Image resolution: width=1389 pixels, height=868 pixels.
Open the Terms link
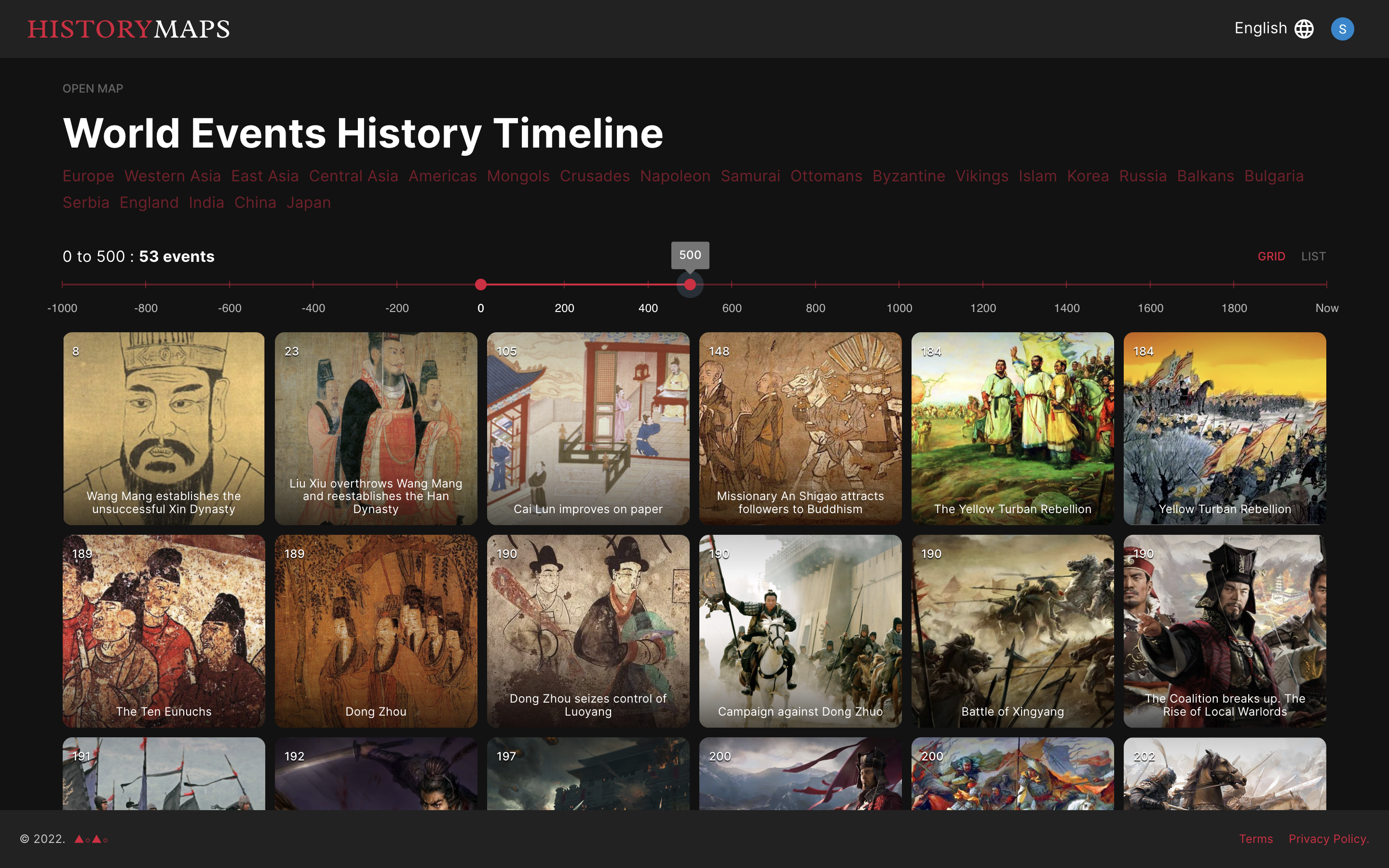pyautogui.click(x=1256, y=839)
